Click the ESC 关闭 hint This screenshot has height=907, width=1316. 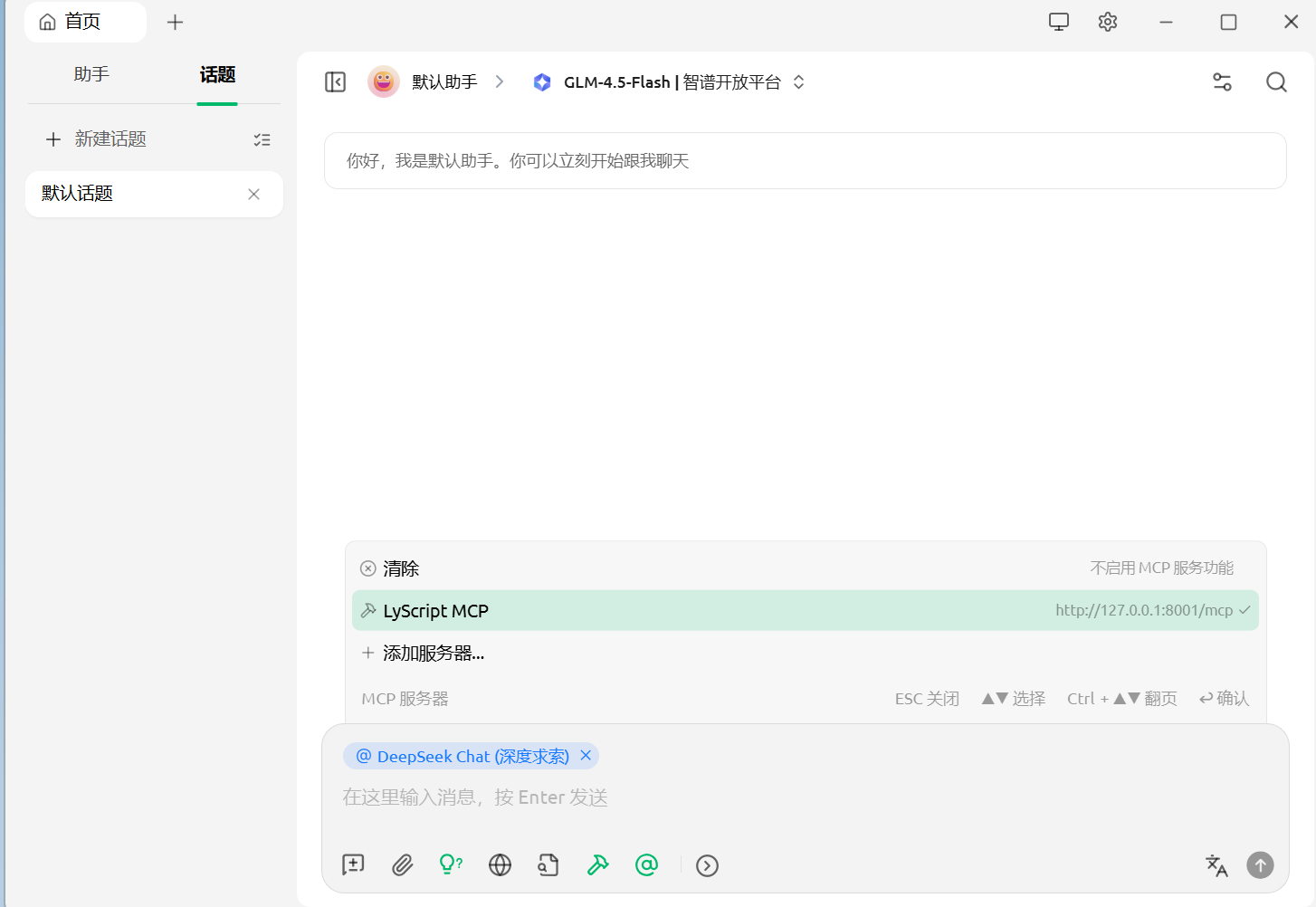tap(927, 699)
